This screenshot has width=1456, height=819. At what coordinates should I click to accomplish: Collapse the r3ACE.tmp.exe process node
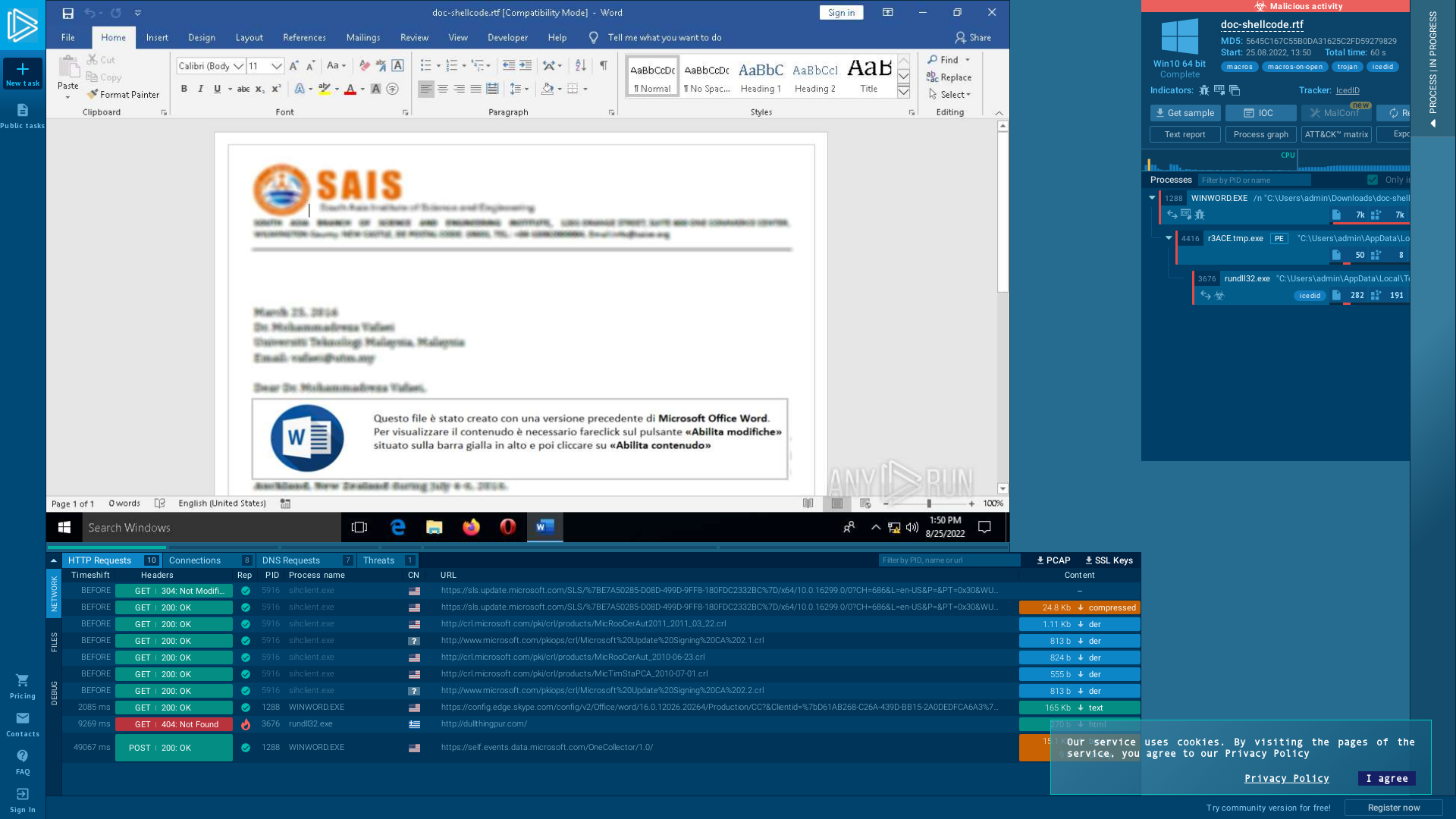pyautogui.click(x=1169, y=237)
